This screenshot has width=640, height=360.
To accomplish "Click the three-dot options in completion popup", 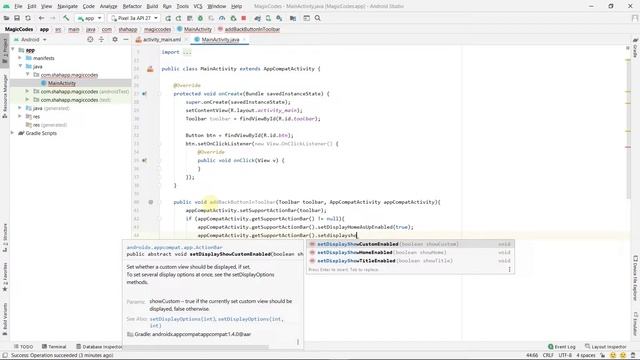I will tap(509, 269).
